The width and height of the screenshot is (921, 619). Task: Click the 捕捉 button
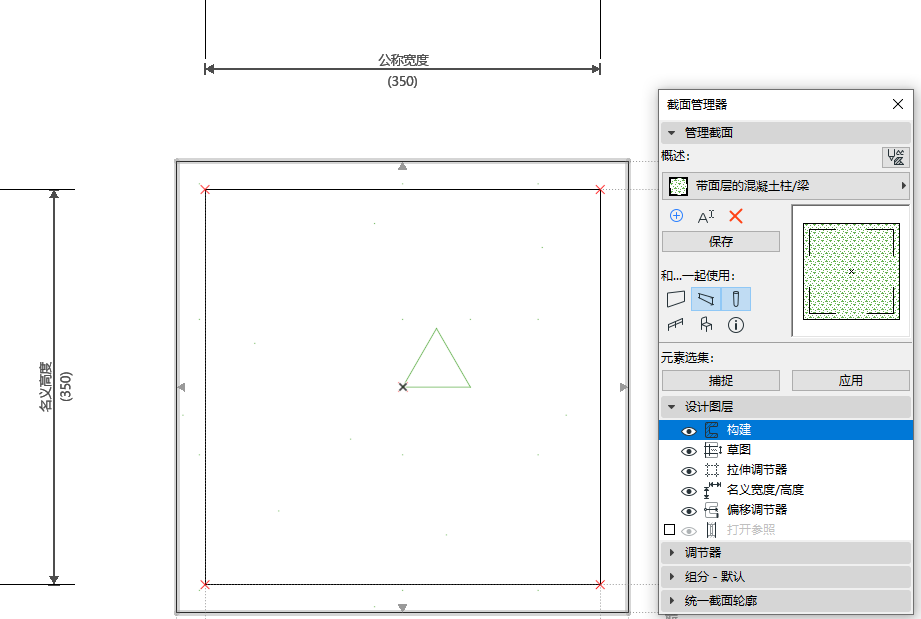721,381
